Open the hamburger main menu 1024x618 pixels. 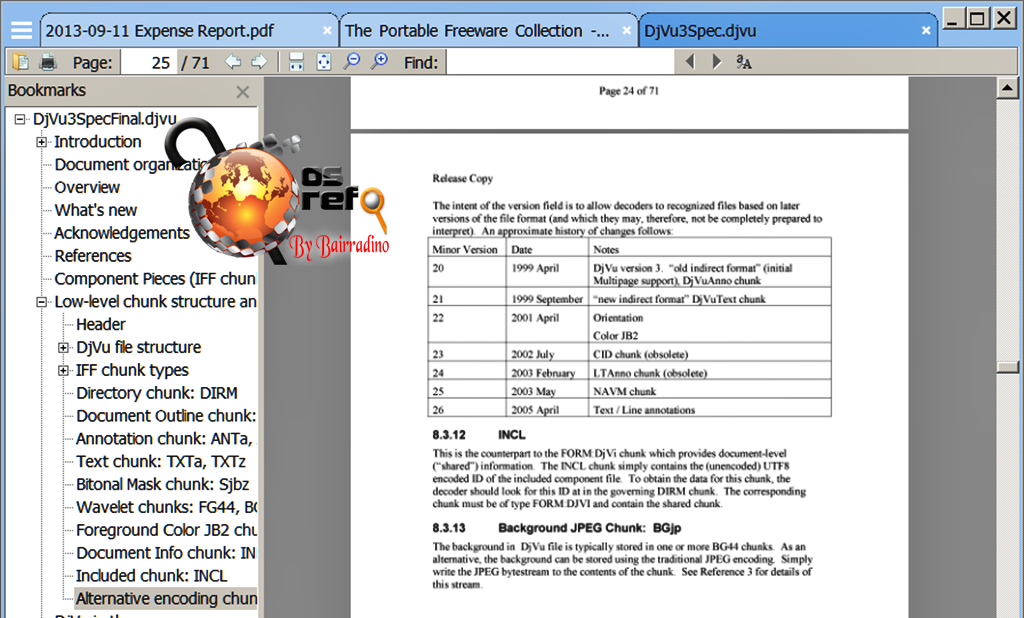coord(21,30)
